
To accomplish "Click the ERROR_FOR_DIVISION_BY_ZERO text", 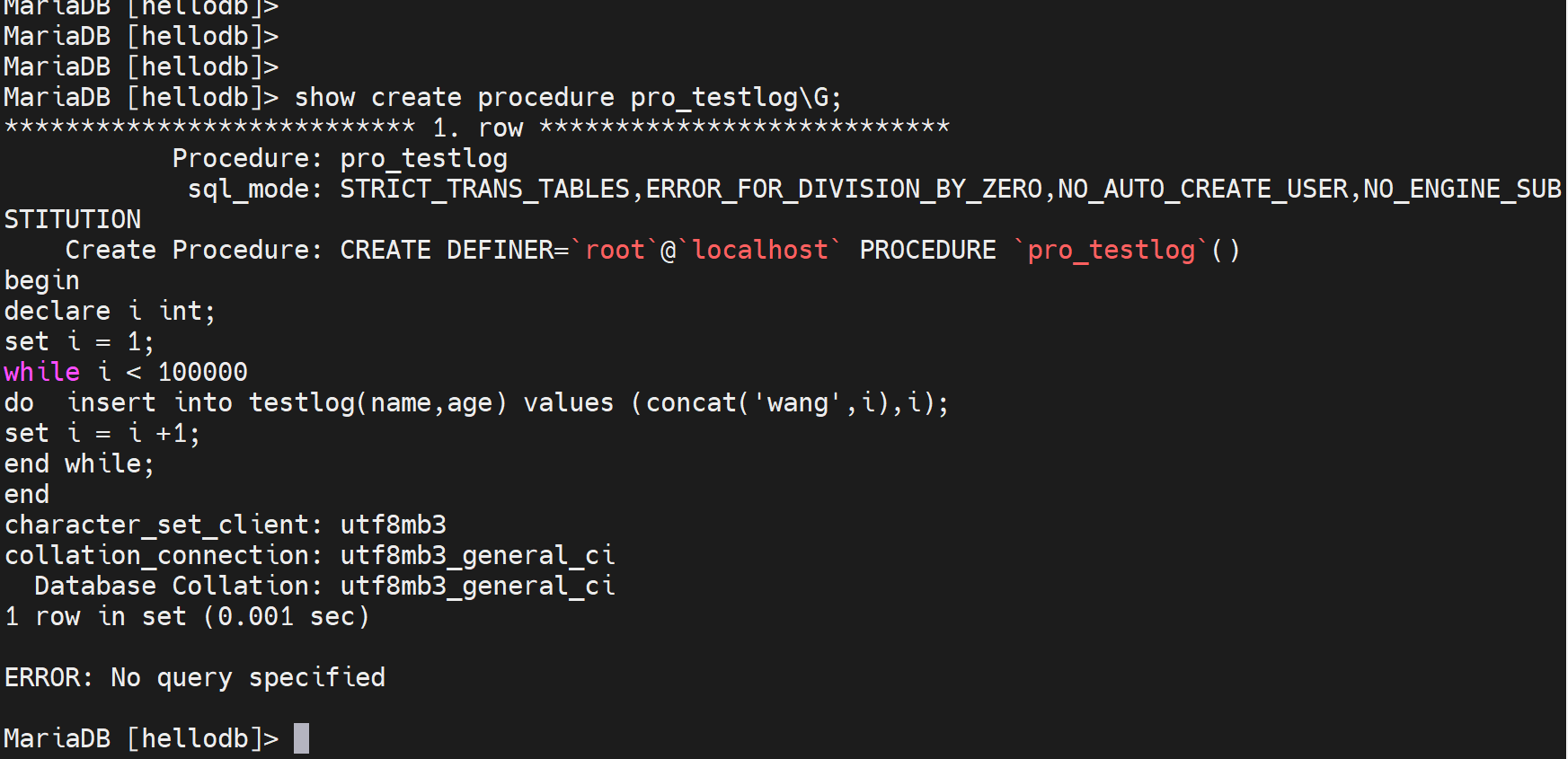I will point(843,189).
